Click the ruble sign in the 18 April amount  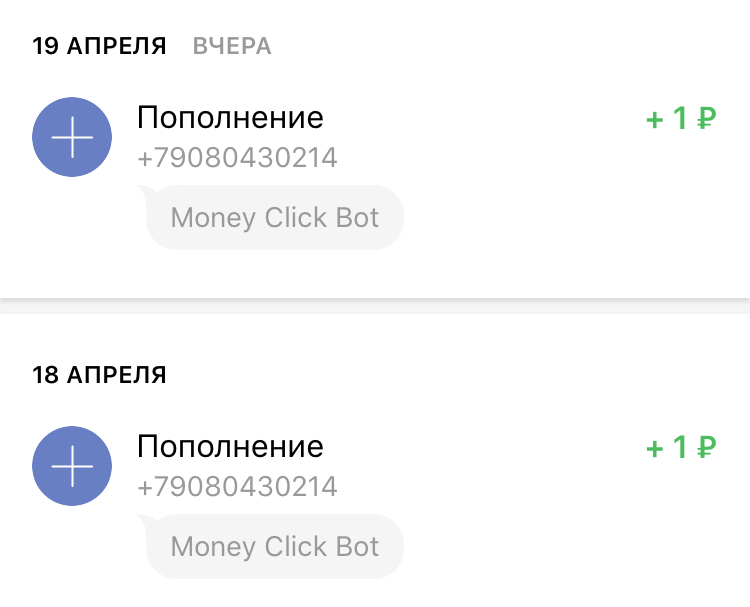[x=707, y=448]
